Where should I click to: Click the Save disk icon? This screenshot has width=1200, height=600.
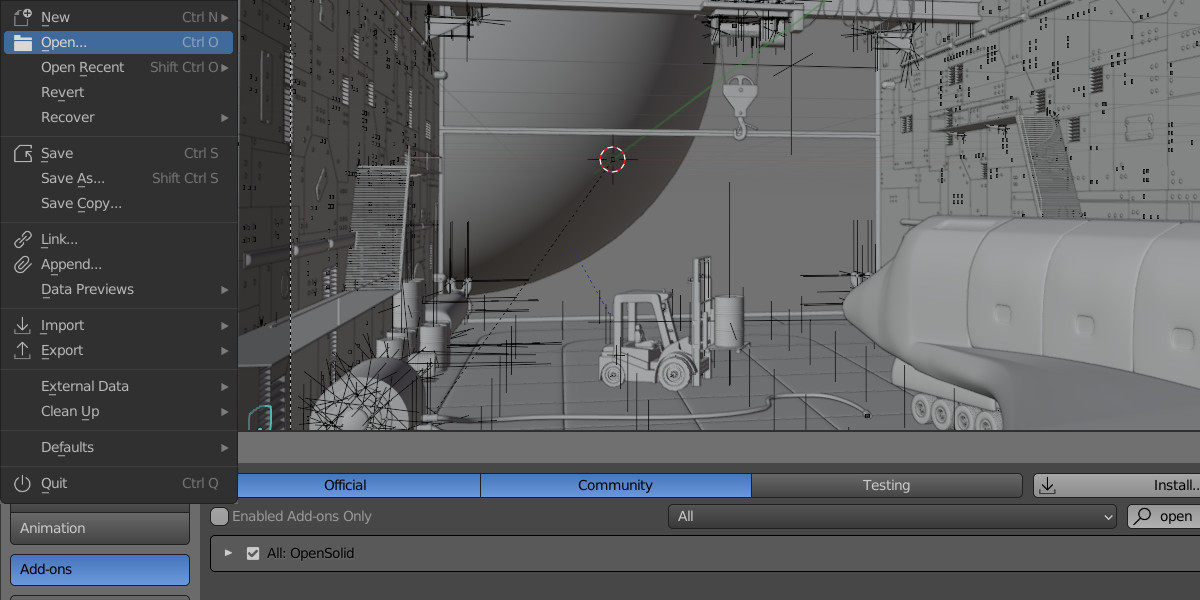[x=22, y=153]
